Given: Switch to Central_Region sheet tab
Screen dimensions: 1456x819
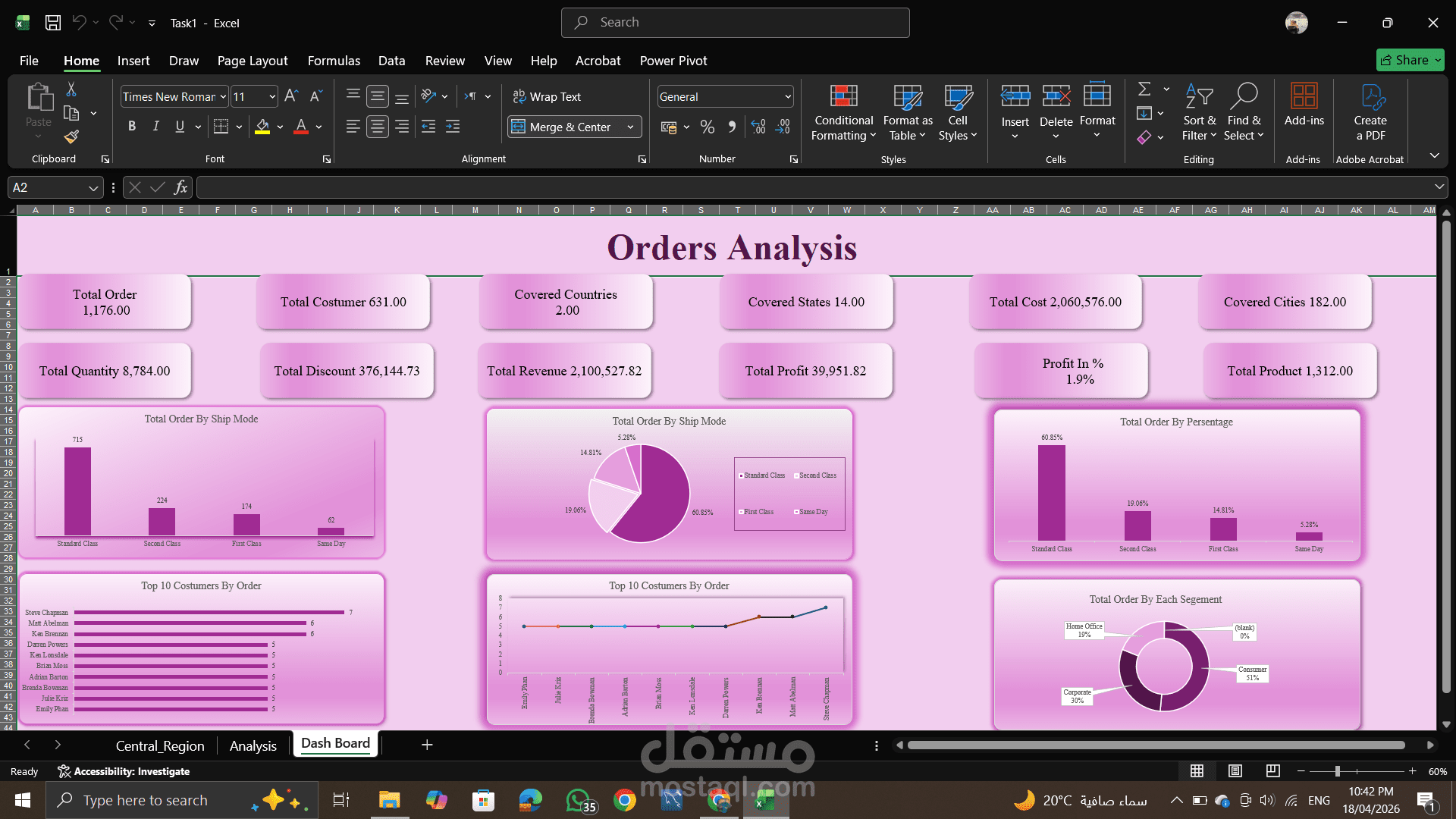Looking at the screenshot, I should click(160, 745).
